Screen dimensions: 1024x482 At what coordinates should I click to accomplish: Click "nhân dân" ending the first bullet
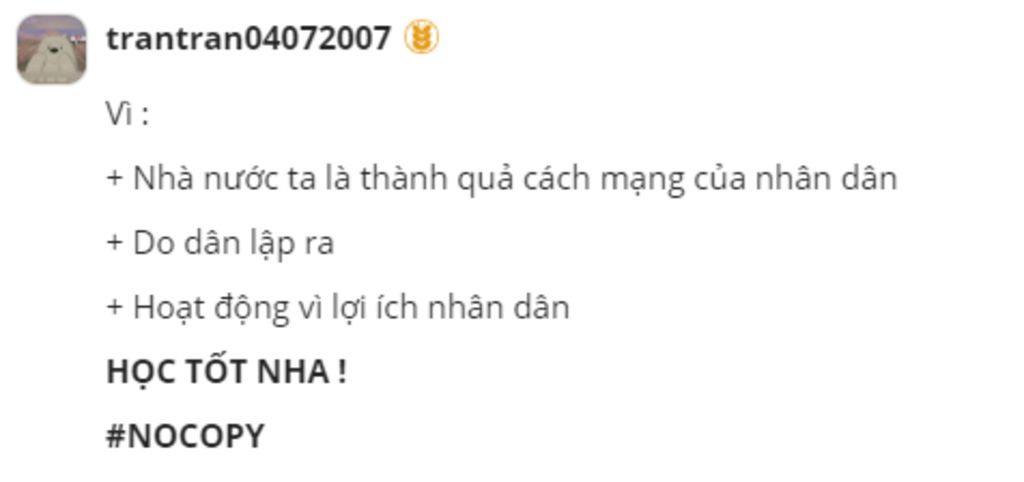click(x=826, y=179)
